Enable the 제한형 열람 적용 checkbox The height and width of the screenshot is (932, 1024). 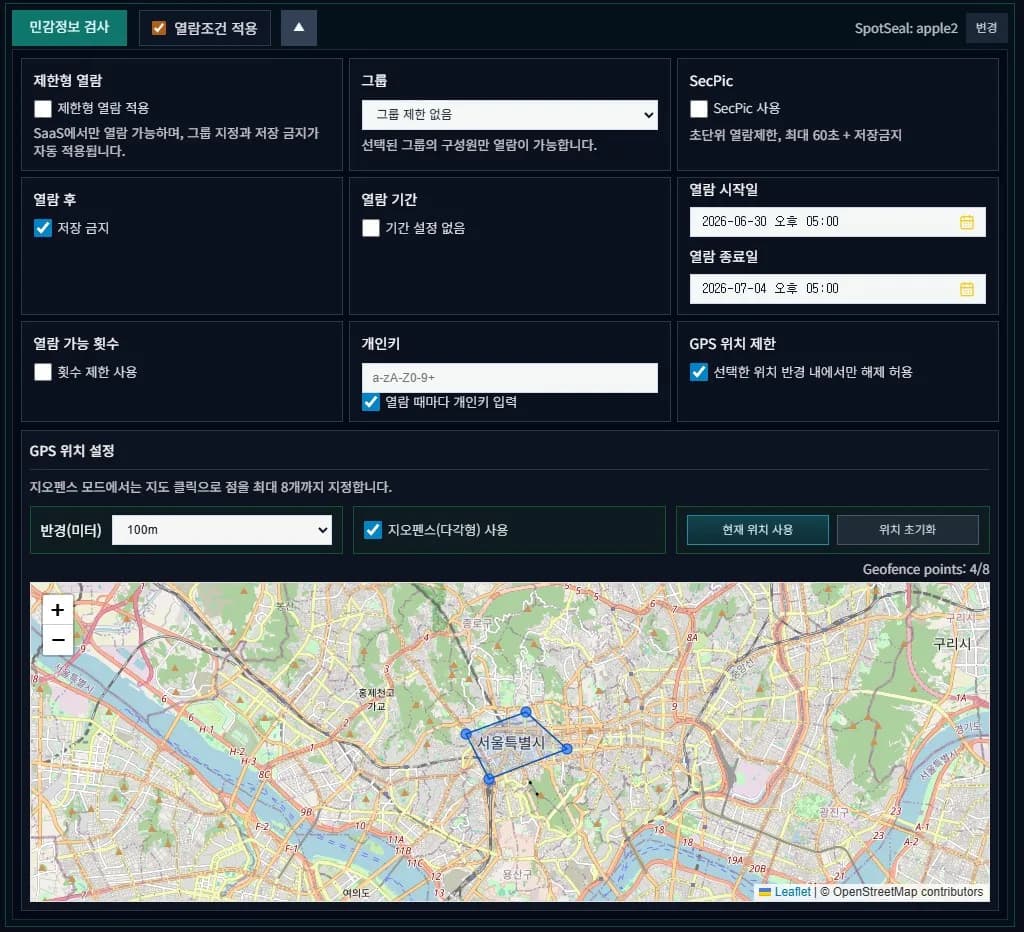tap(42, 108)
